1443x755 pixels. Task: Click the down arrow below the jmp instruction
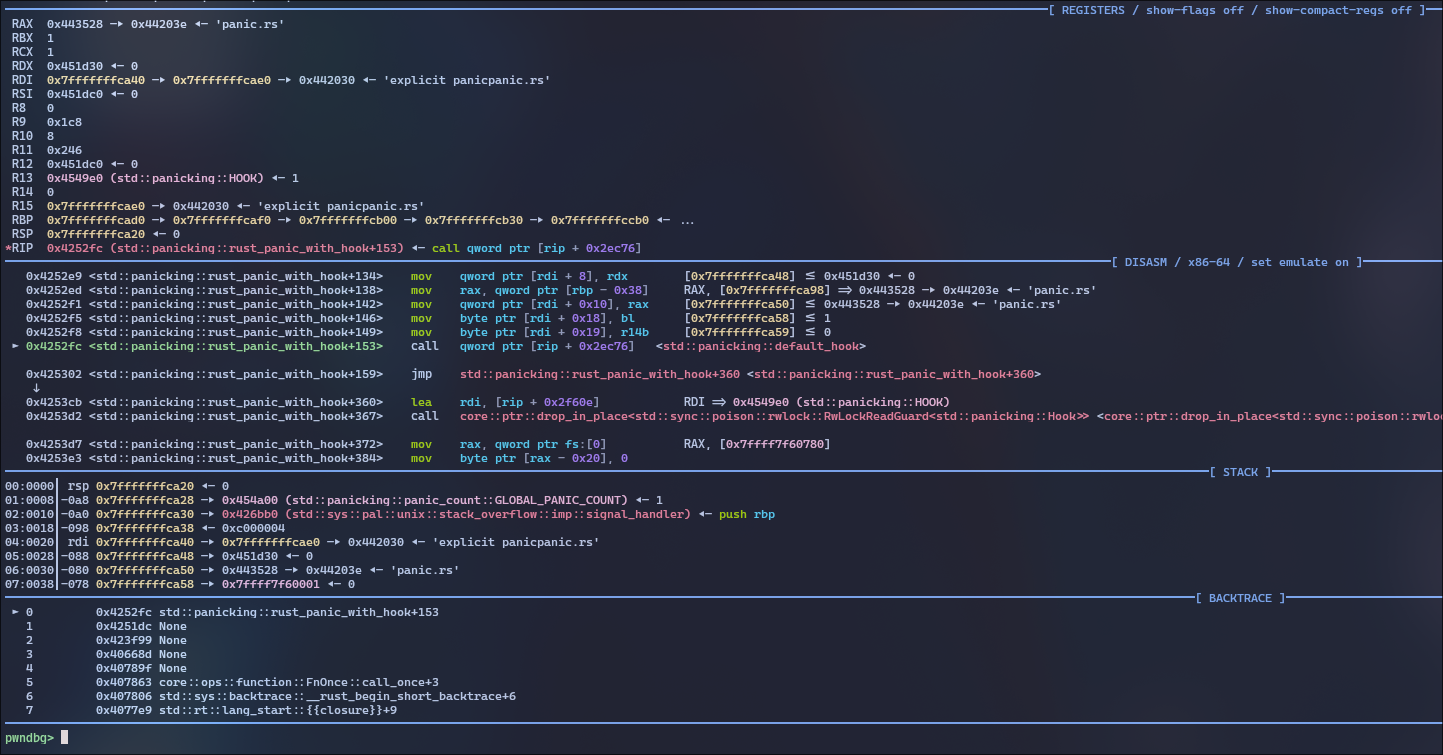pos(36,388)
